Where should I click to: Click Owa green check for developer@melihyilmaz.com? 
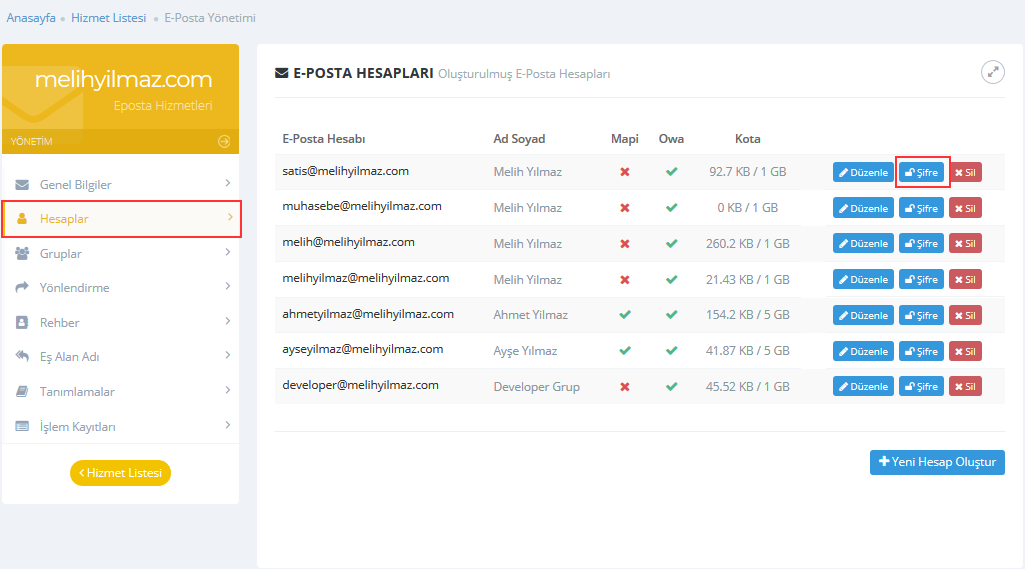[x=671, y=387]
